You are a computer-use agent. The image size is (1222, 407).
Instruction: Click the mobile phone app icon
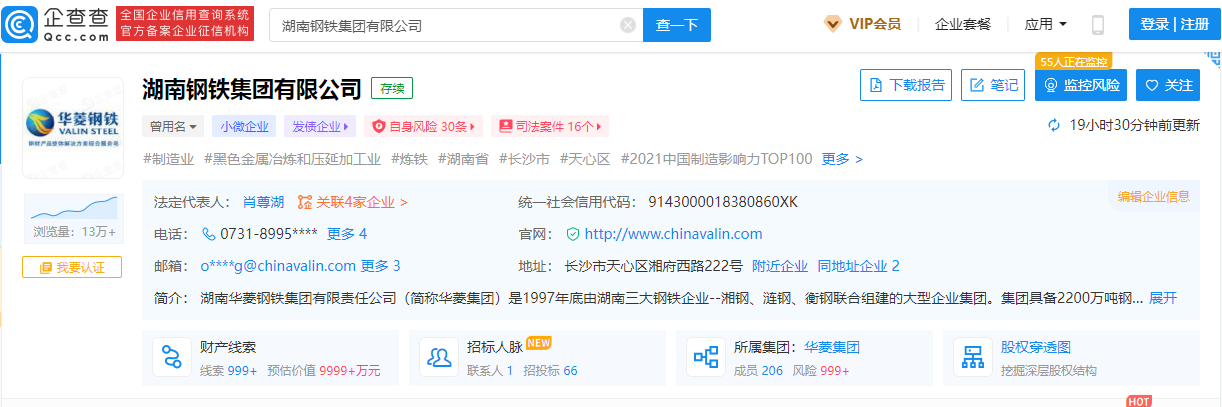coord(1097,25)
